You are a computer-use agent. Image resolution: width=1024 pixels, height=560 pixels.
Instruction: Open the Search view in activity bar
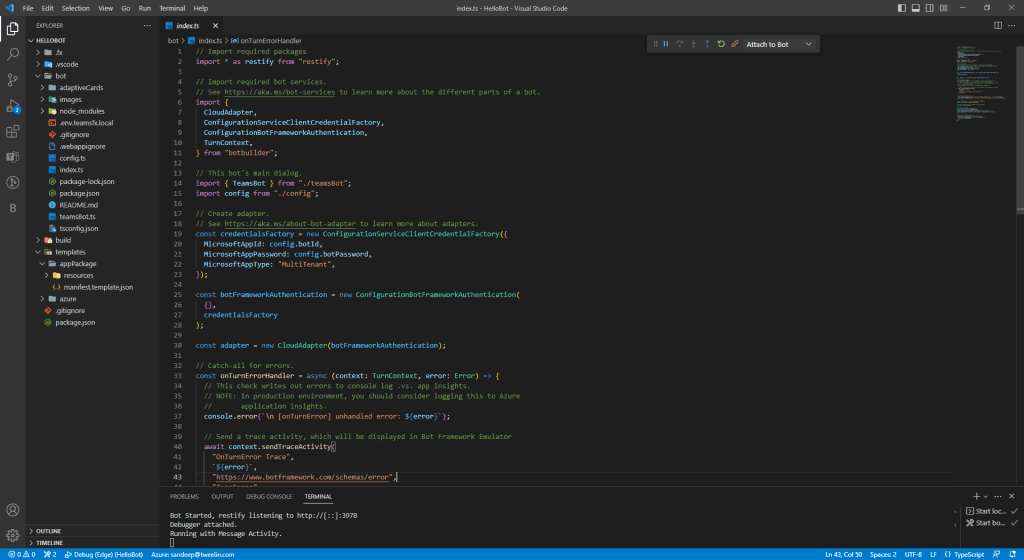tap(12, 54)
